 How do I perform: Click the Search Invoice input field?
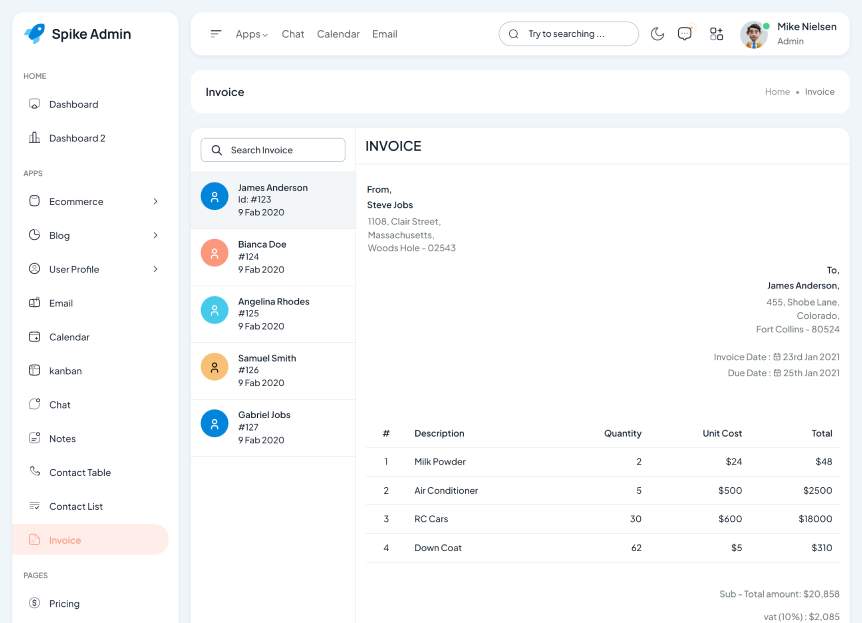point(273,150)
